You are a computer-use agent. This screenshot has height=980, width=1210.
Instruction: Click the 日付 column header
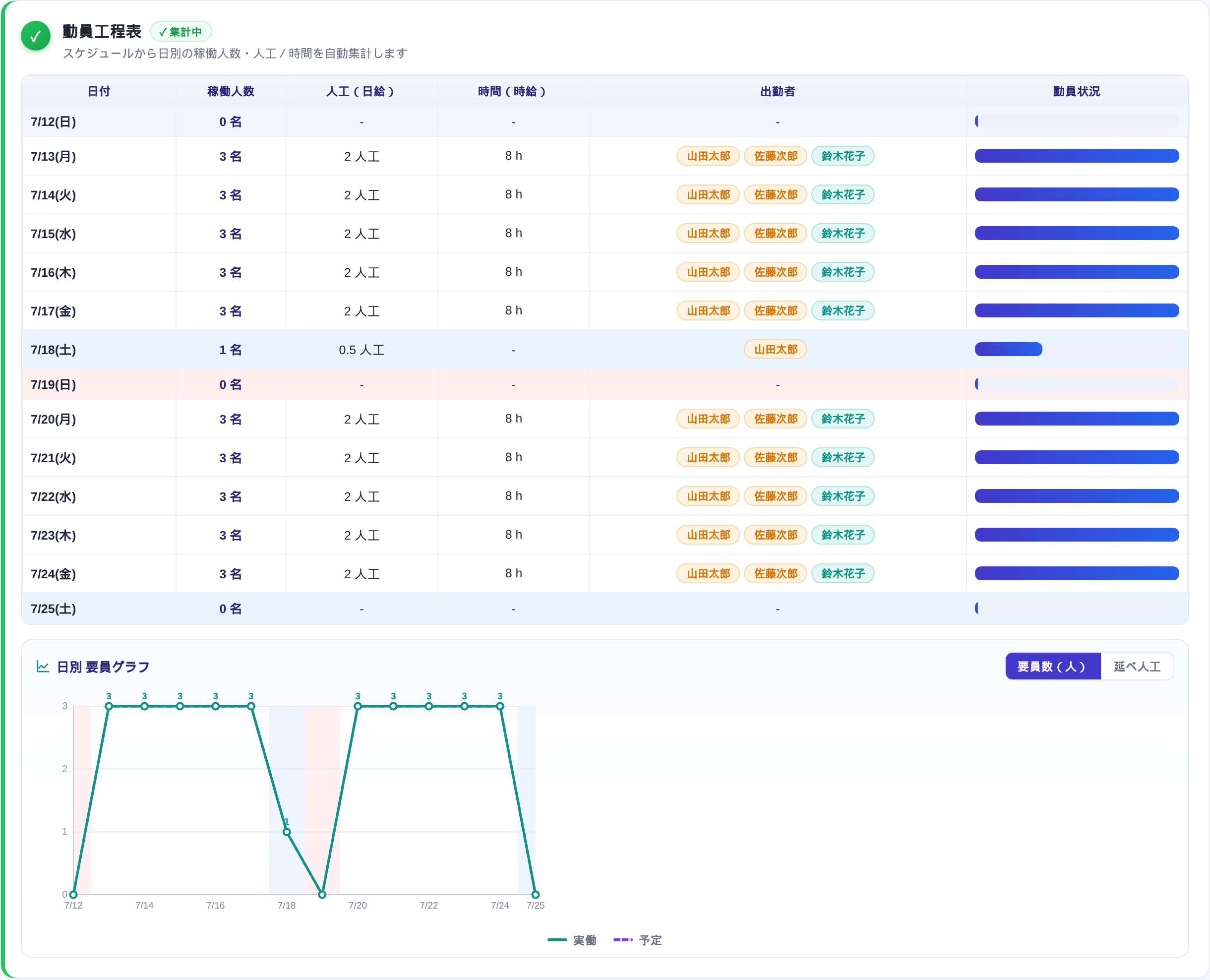99,91
